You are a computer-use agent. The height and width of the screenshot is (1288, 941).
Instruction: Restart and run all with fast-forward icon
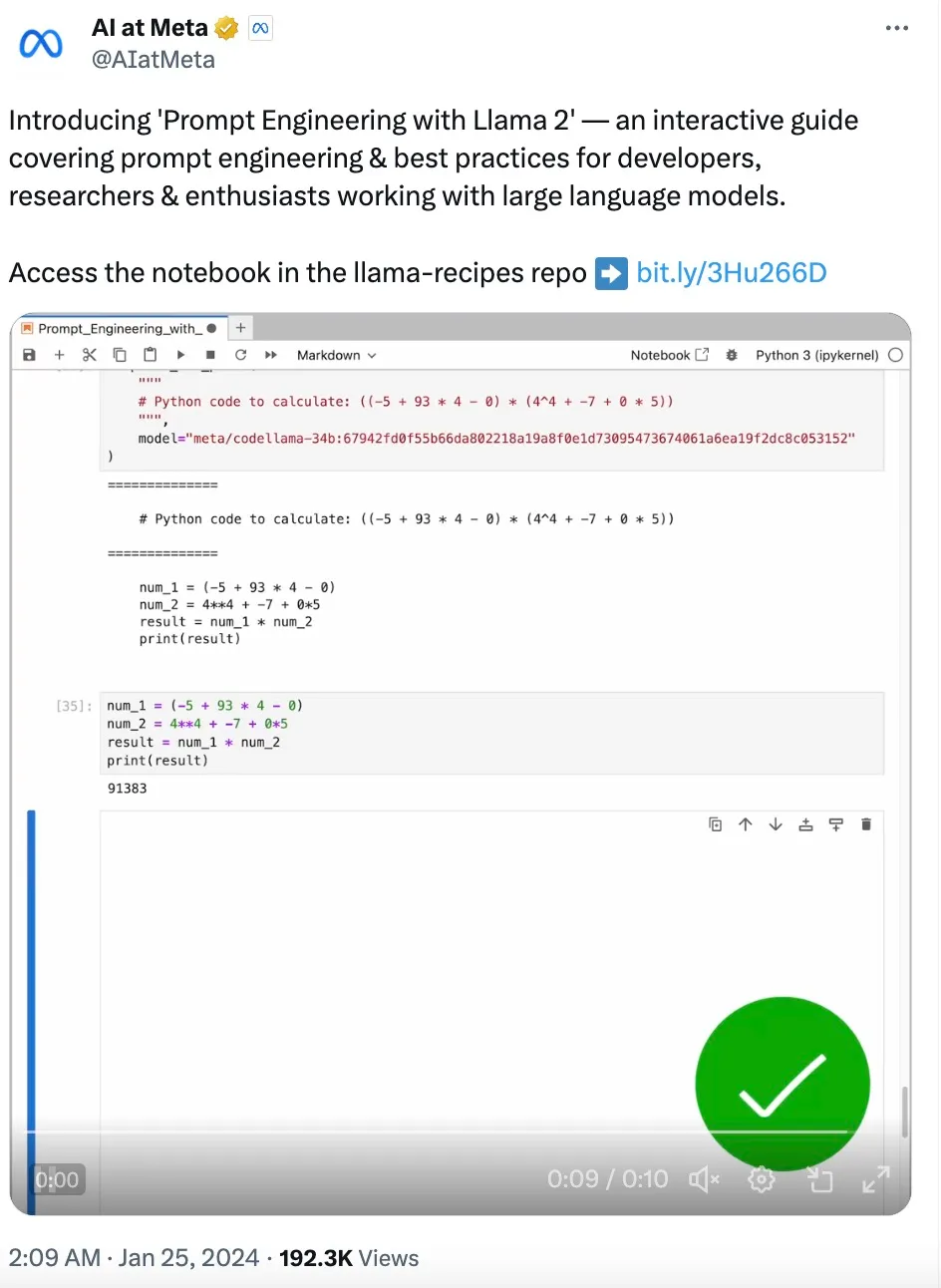tap(271, 355)
